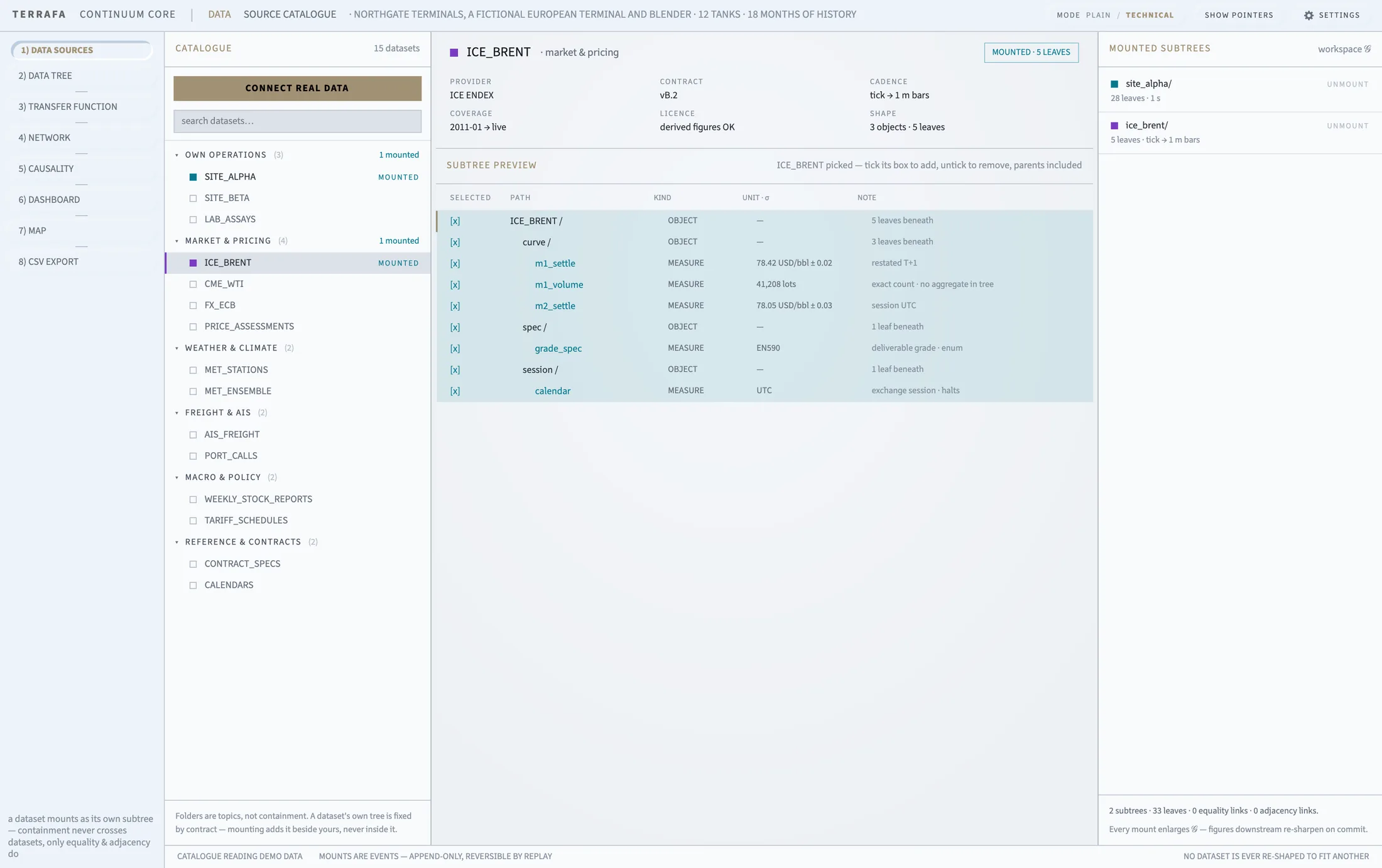Viewport: 1382px width, 868px height.
Task: Click the DATA breadcrumb in the header
Action: 219,14
